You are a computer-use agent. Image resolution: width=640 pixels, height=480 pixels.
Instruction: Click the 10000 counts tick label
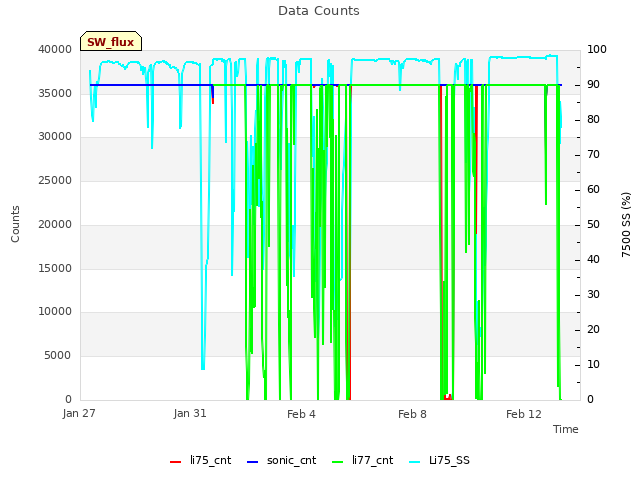(55, 311)
